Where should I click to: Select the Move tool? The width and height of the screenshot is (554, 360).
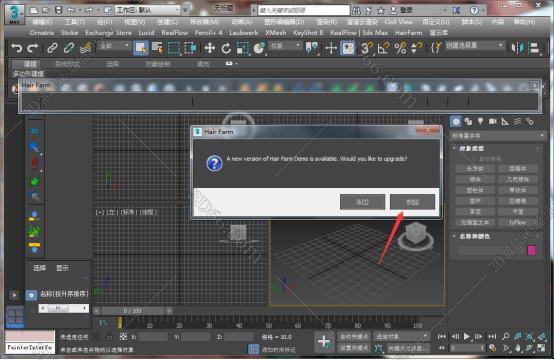210,48
